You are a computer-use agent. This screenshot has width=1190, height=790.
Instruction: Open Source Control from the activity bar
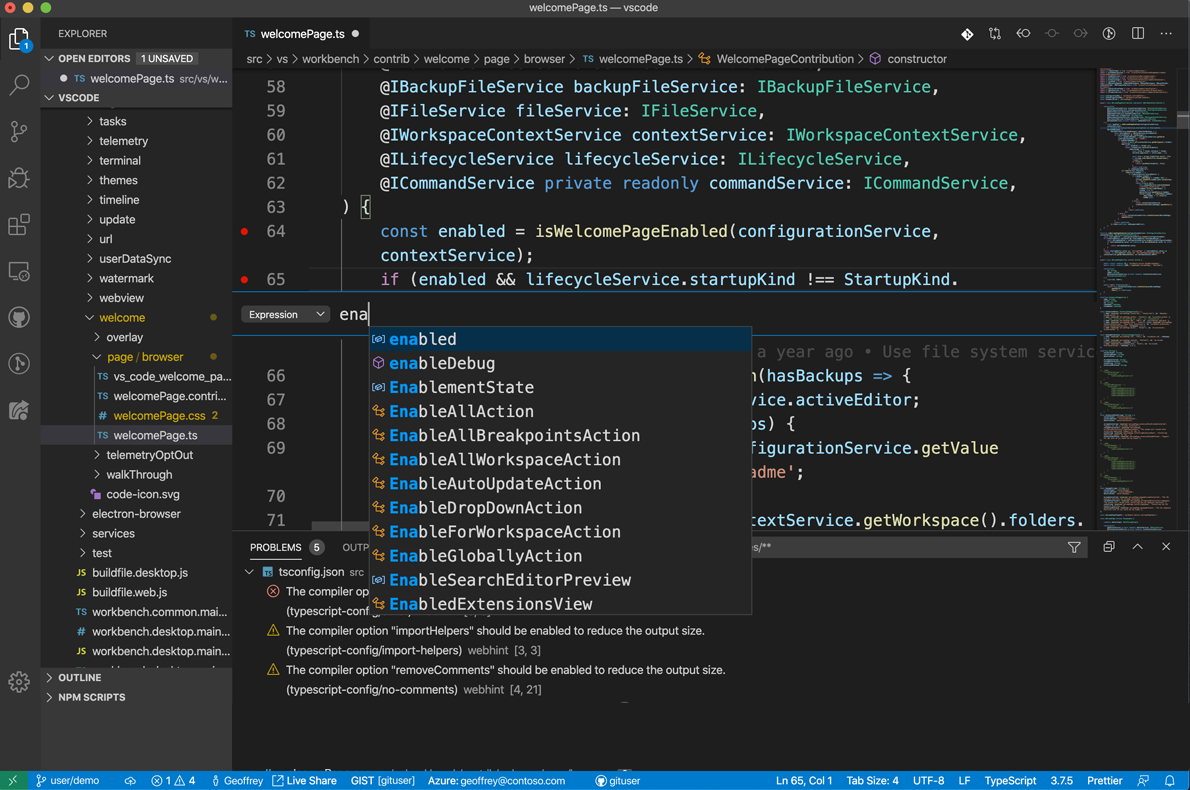[18, 131]
